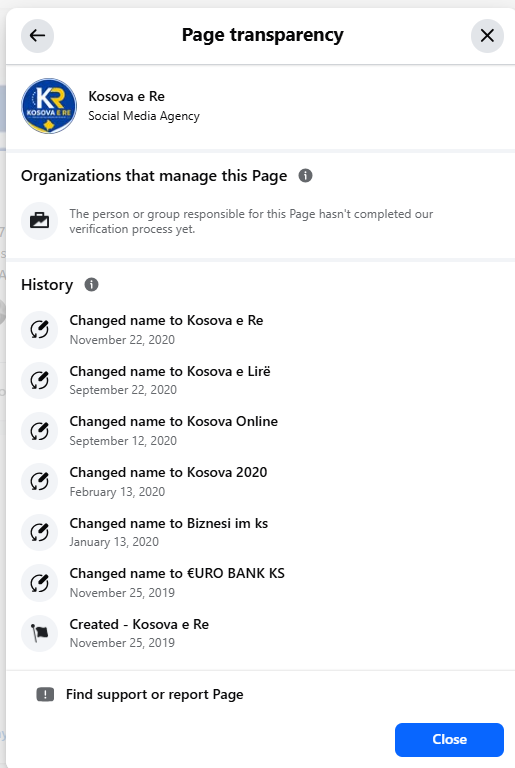Select Created - Kosova e Re history entry
This screenshot has width=515, height=768.
tap(139, 633)
